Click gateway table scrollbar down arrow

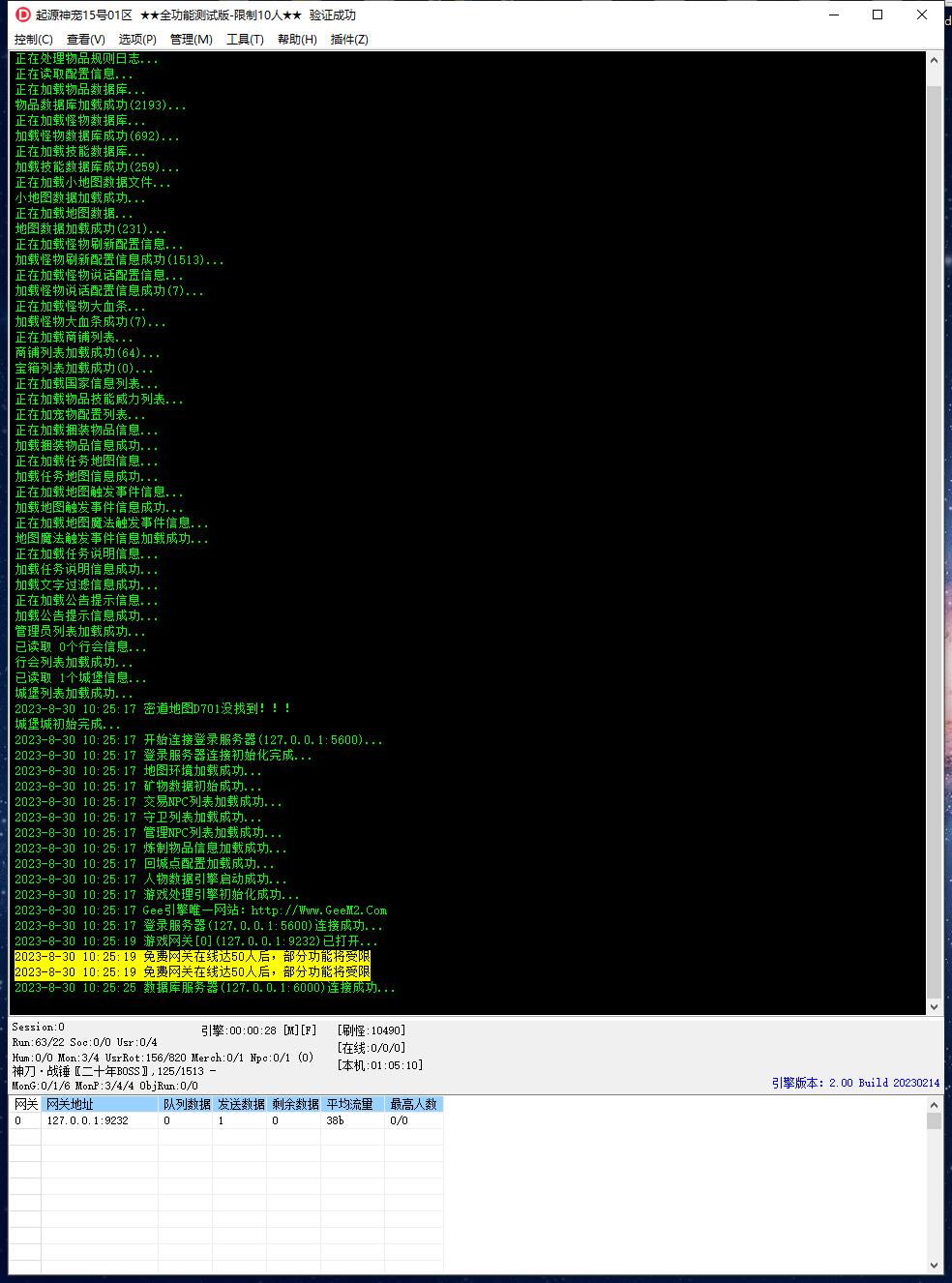click(934, 1265)
